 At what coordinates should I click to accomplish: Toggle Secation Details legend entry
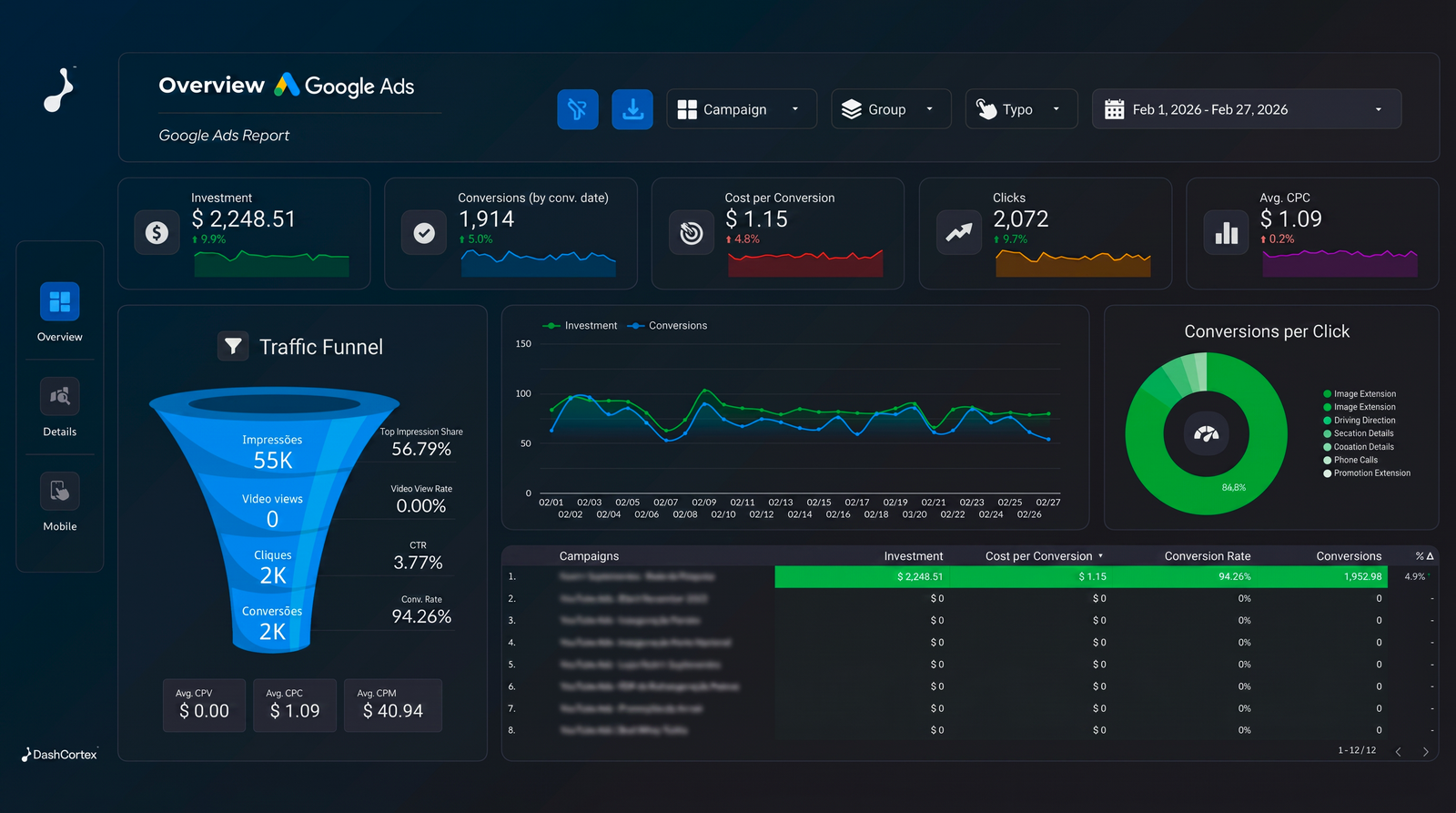(1359, 433)
